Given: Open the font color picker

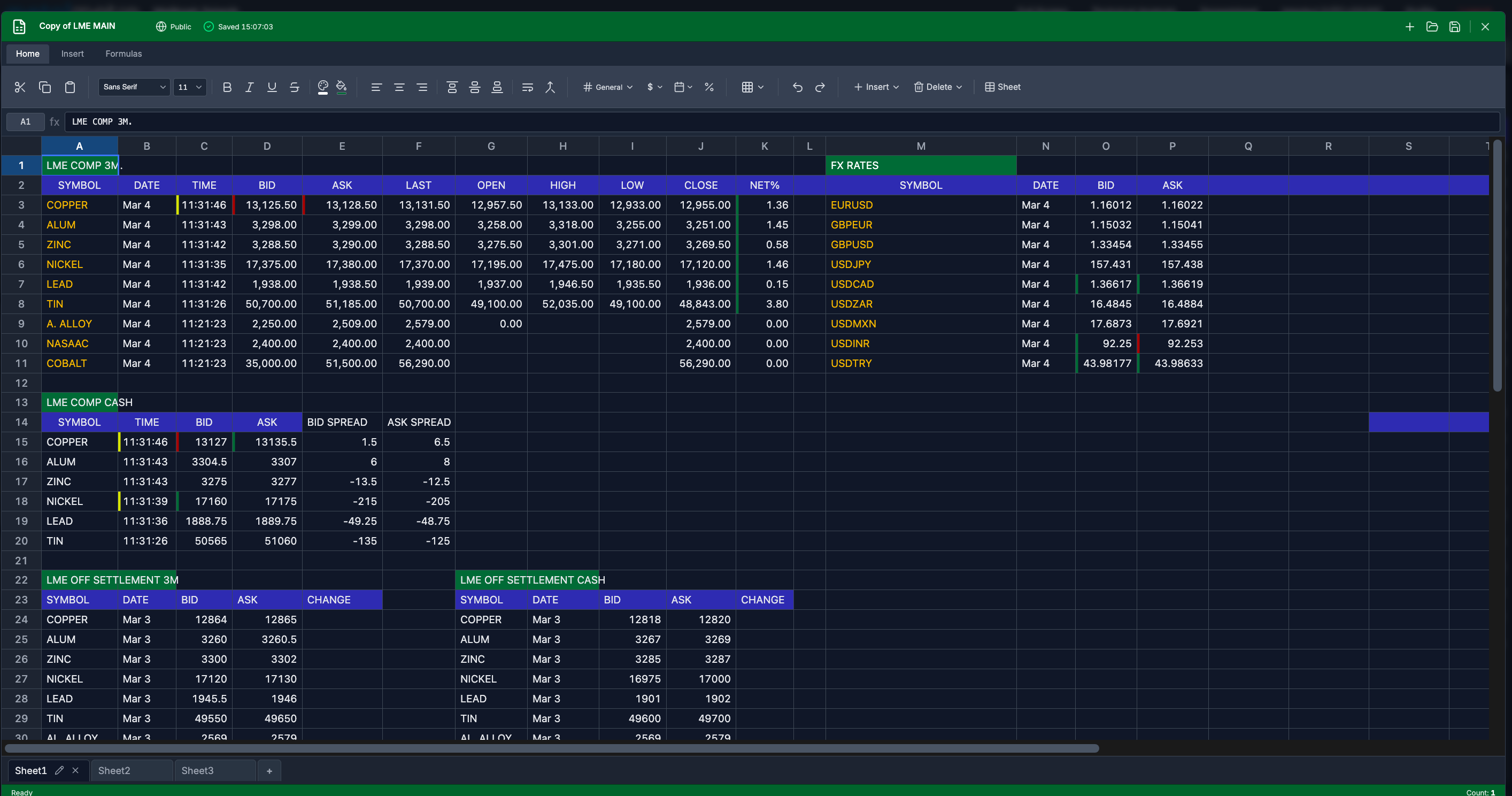Looking at the screenshot, I should 322,87.
